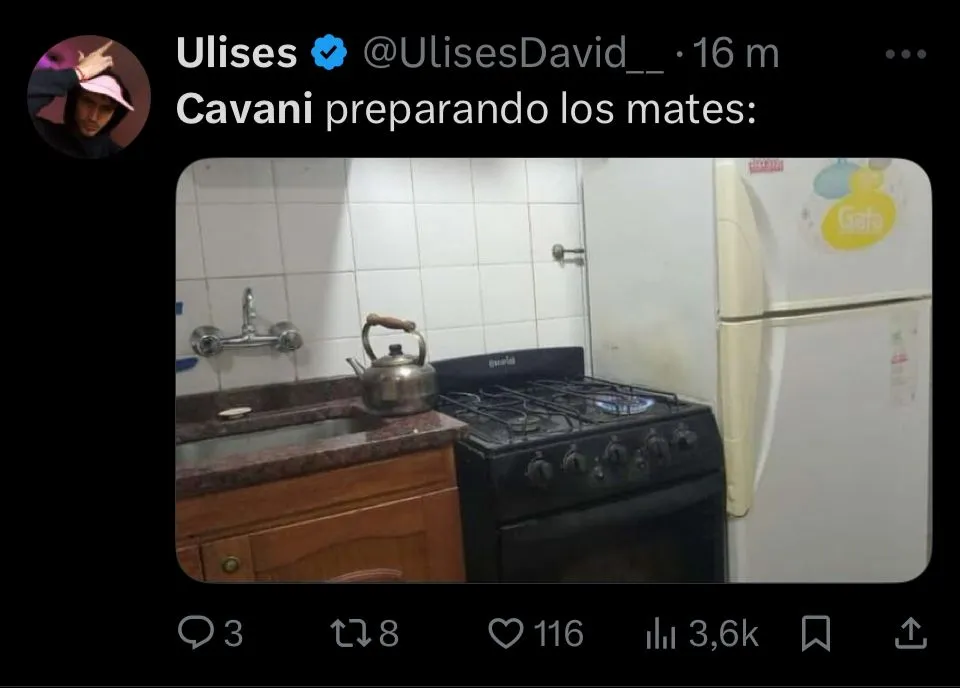
Task: Click the bold word Cavani
Action: tap(244, 108)
